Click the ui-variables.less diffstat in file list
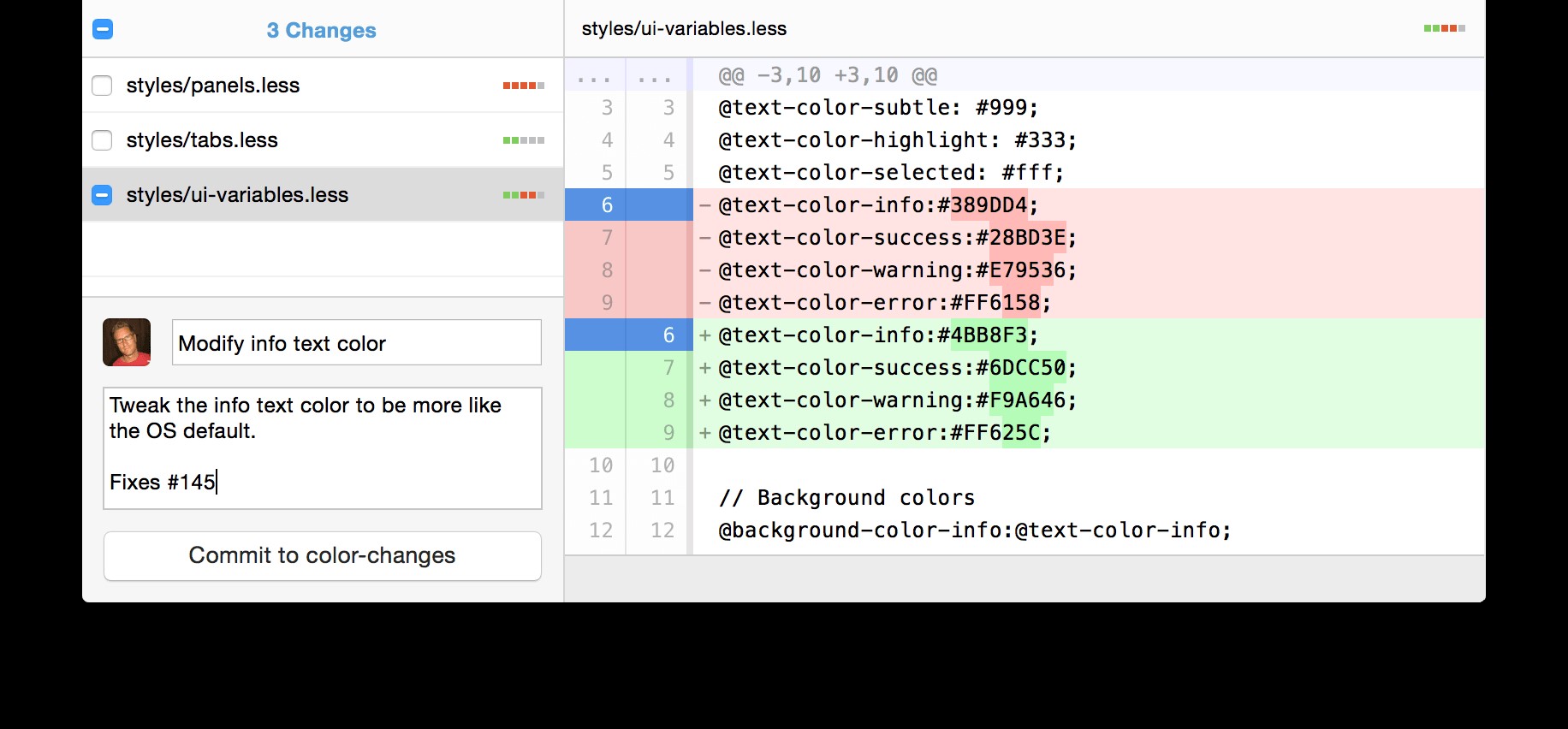Viewport: 1568px width, 729px height. click(523, 195)
